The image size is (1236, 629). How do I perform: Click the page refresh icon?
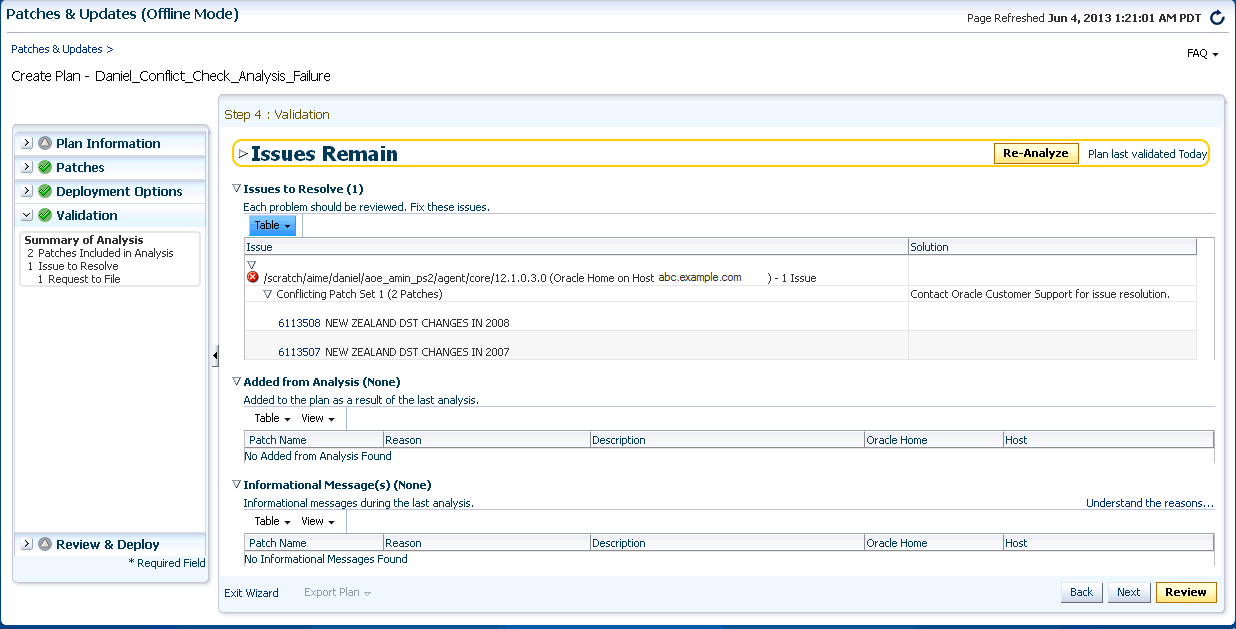[1217, 17]
